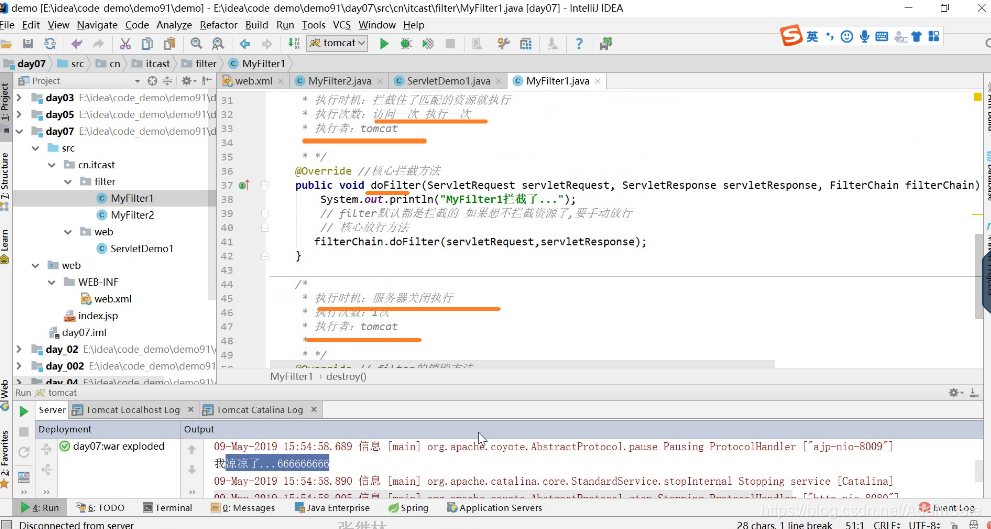The image size is (991, 529).
Task: Open Project Structure icon
Action: click(x=526, y=44)
